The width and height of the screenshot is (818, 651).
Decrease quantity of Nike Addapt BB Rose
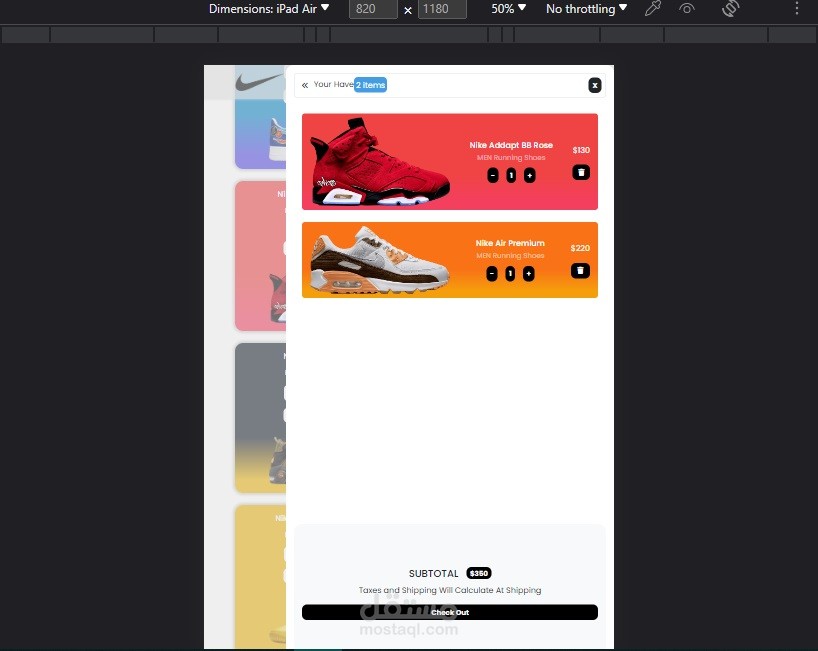(x=493, y=176)
